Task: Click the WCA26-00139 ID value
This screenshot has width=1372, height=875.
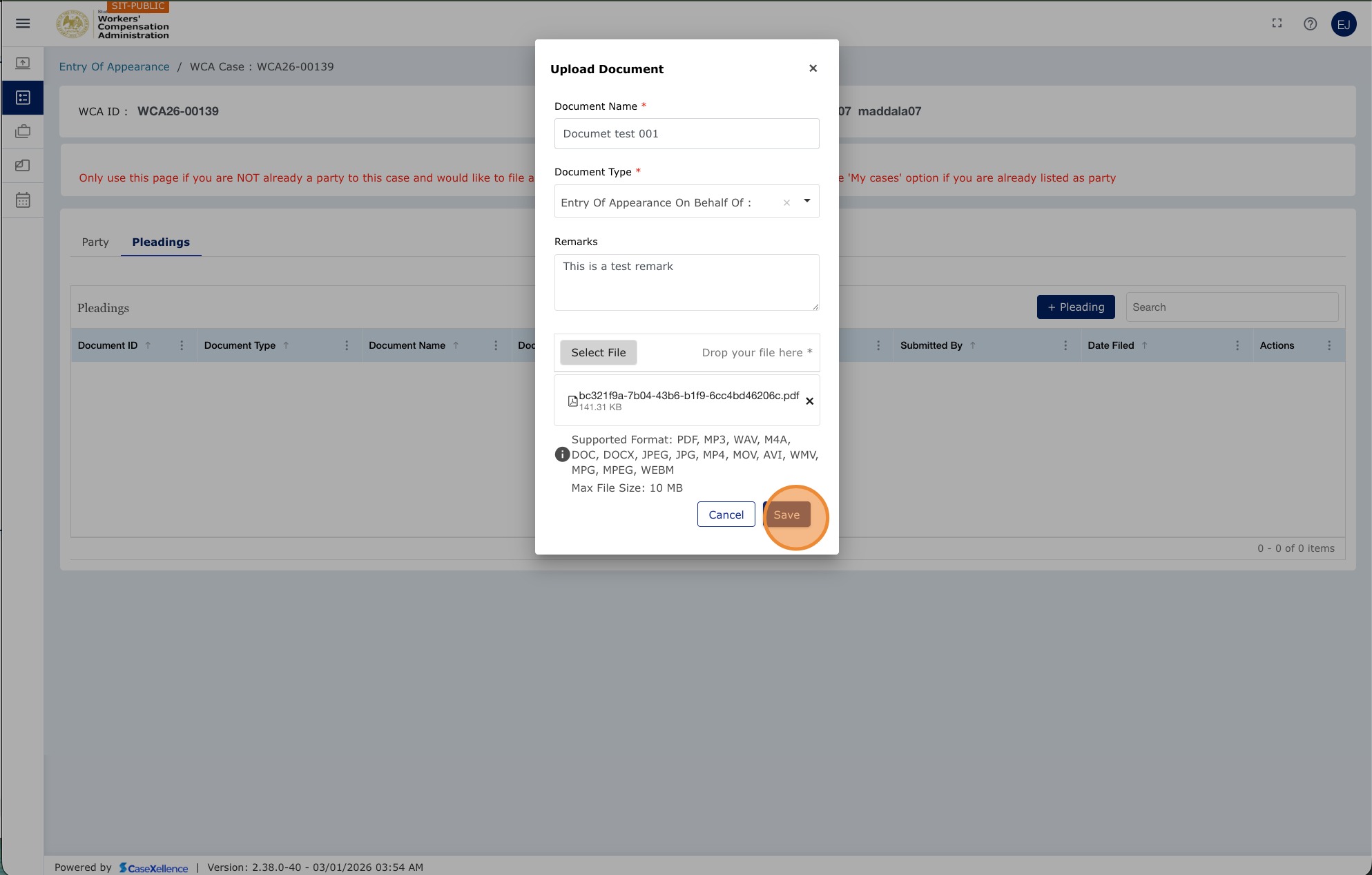Action: 178,111
